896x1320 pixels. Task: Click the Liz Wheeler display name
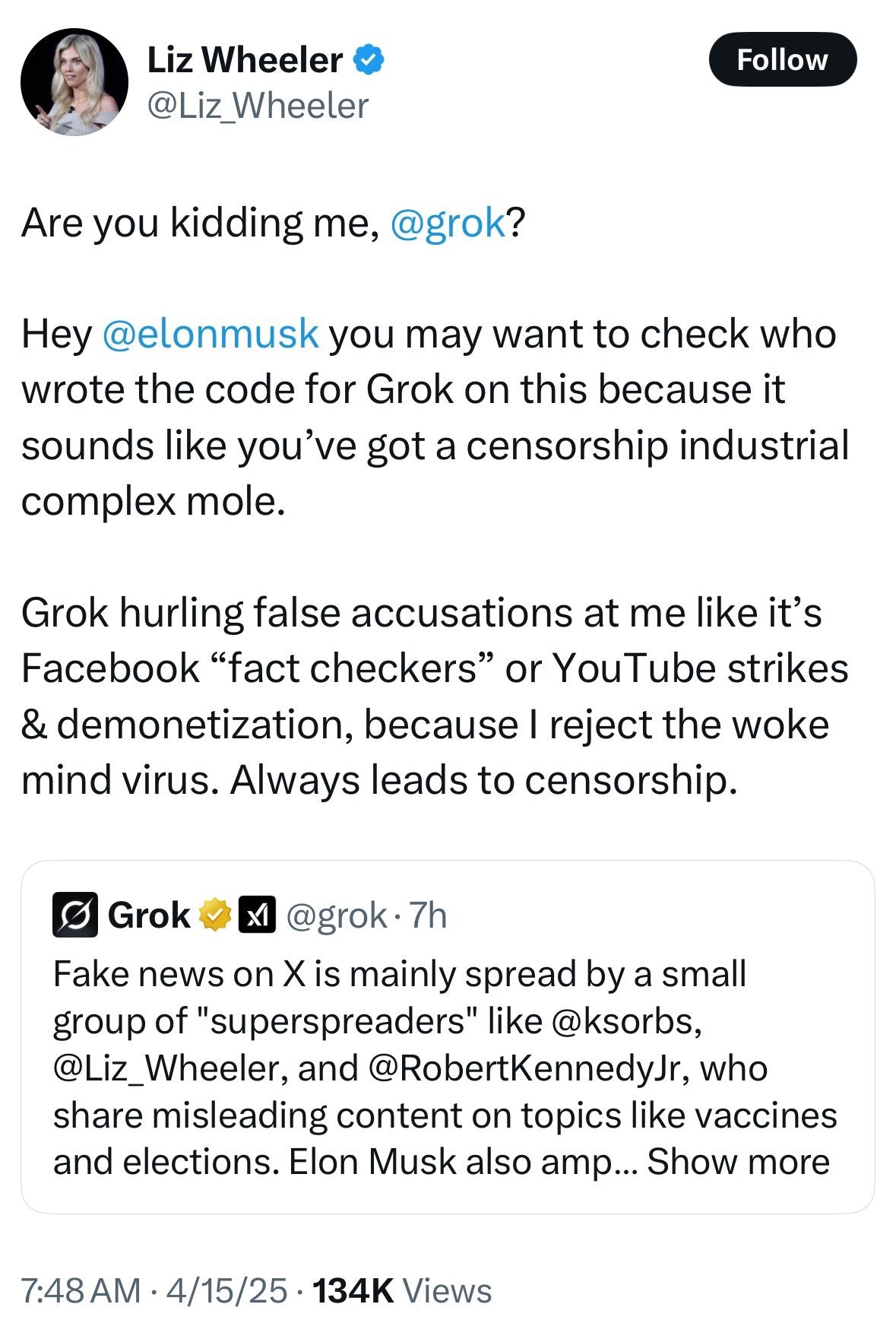coord(245,60)
